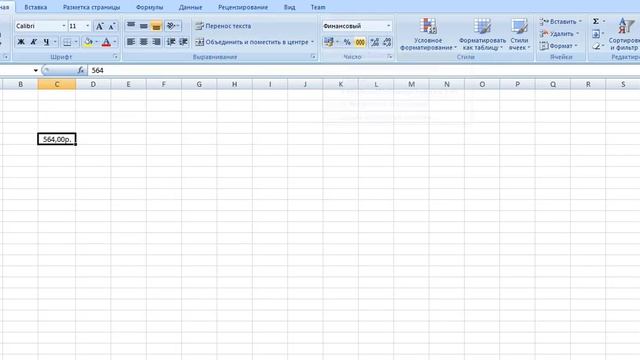640x360 pixels.
Task: Click the insert function fx icon
Action: pyautogui.click(x=80, y=71)
